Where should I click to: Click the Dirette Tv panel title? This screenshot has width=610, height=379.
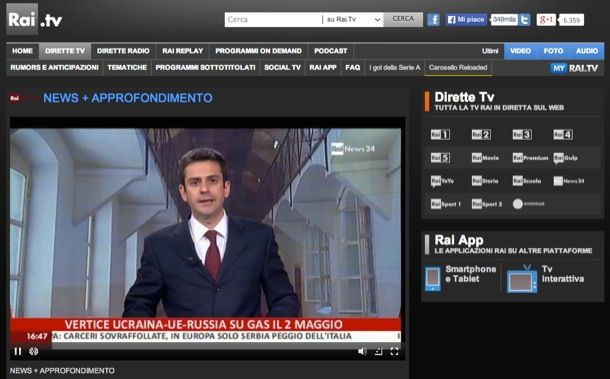465,97
